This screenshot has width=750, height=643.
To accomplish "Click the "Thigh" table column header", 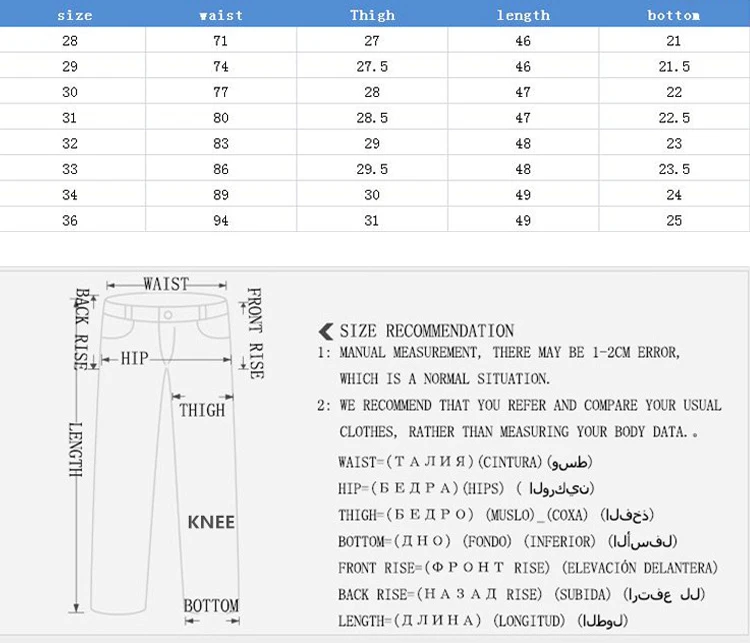I will [372, 15].
